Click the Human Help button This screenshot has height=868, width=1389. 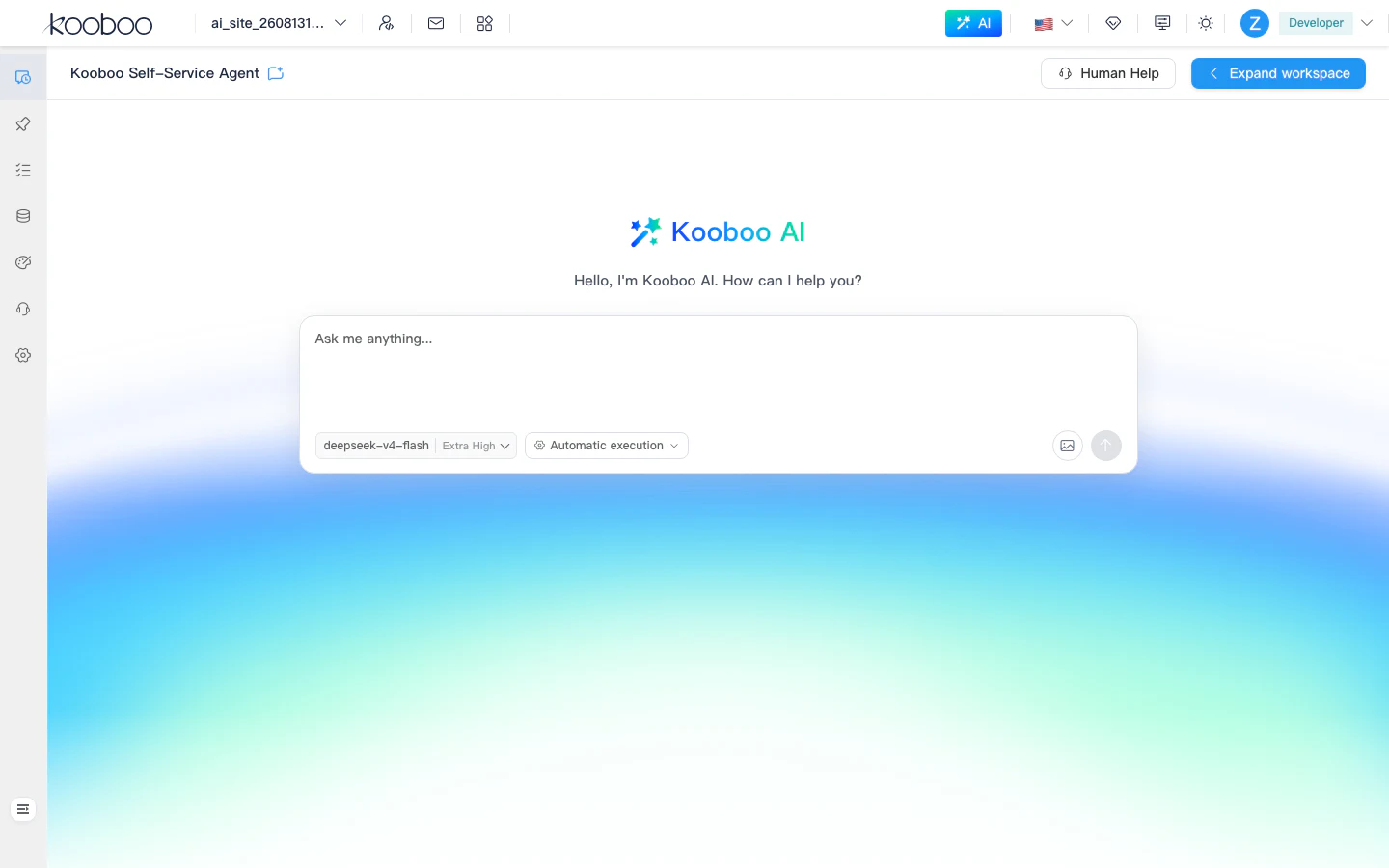click(x=1108, y=73)
